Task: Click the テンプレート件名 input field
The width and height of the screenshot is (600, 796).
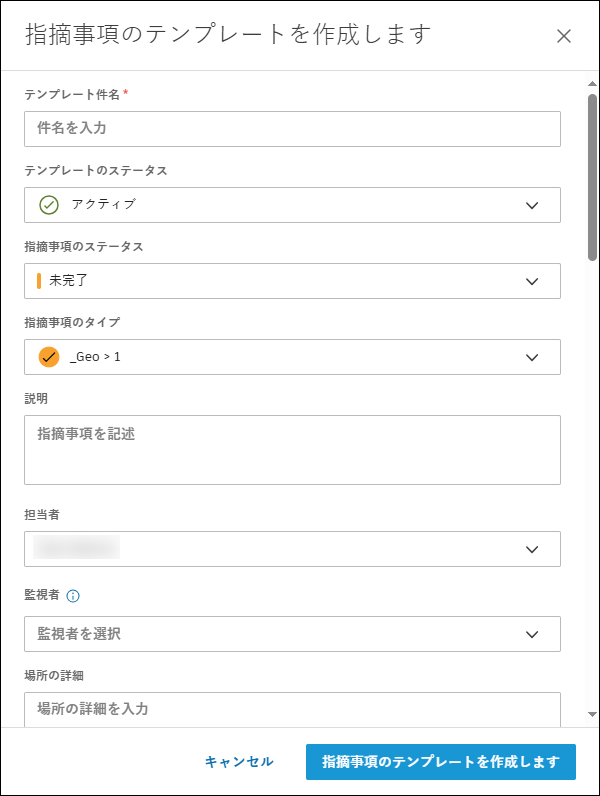Action: click(x=292, y=129)
